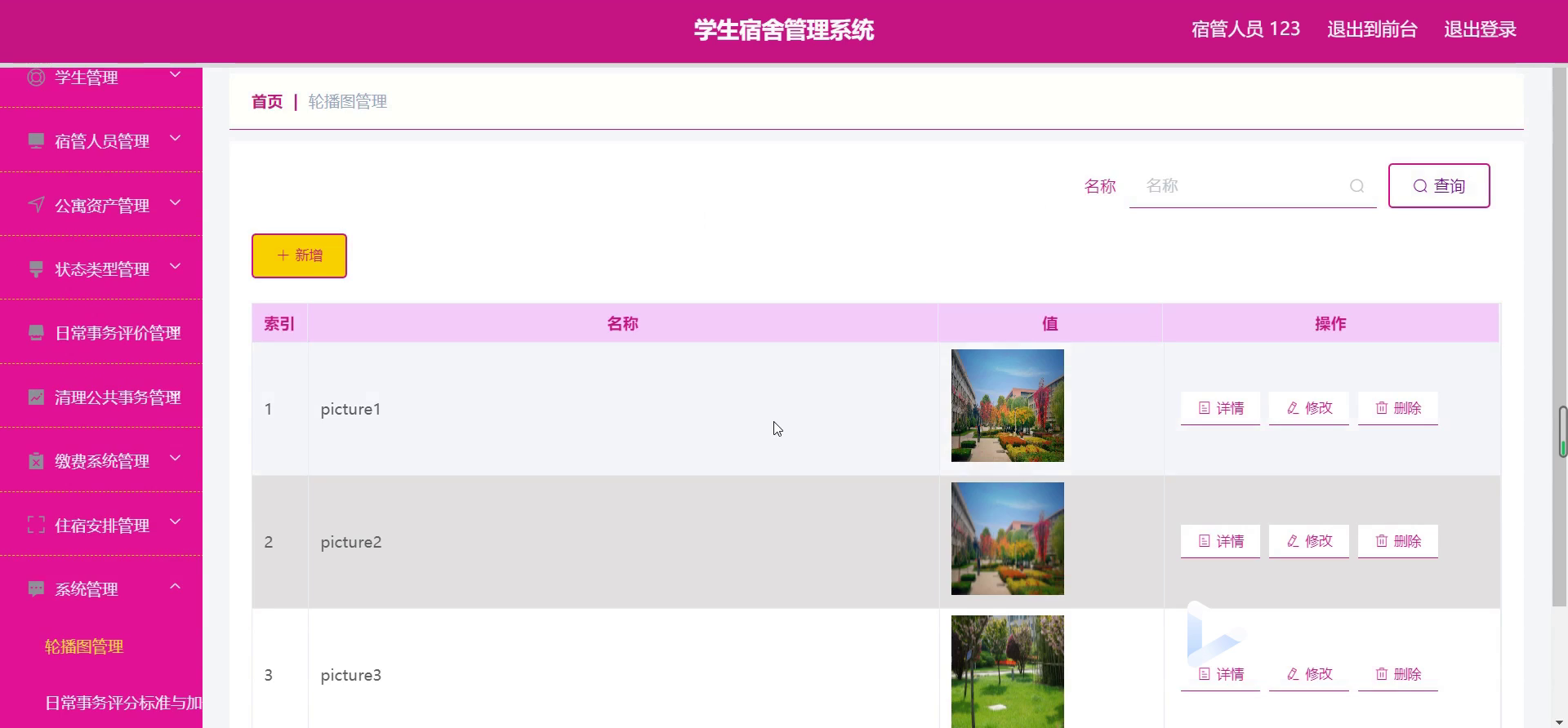Image resolution: width=1568 pixels, height=728 pixels.
Task: Click the 退出登录 link
Action: click(x=1480, y=29)
